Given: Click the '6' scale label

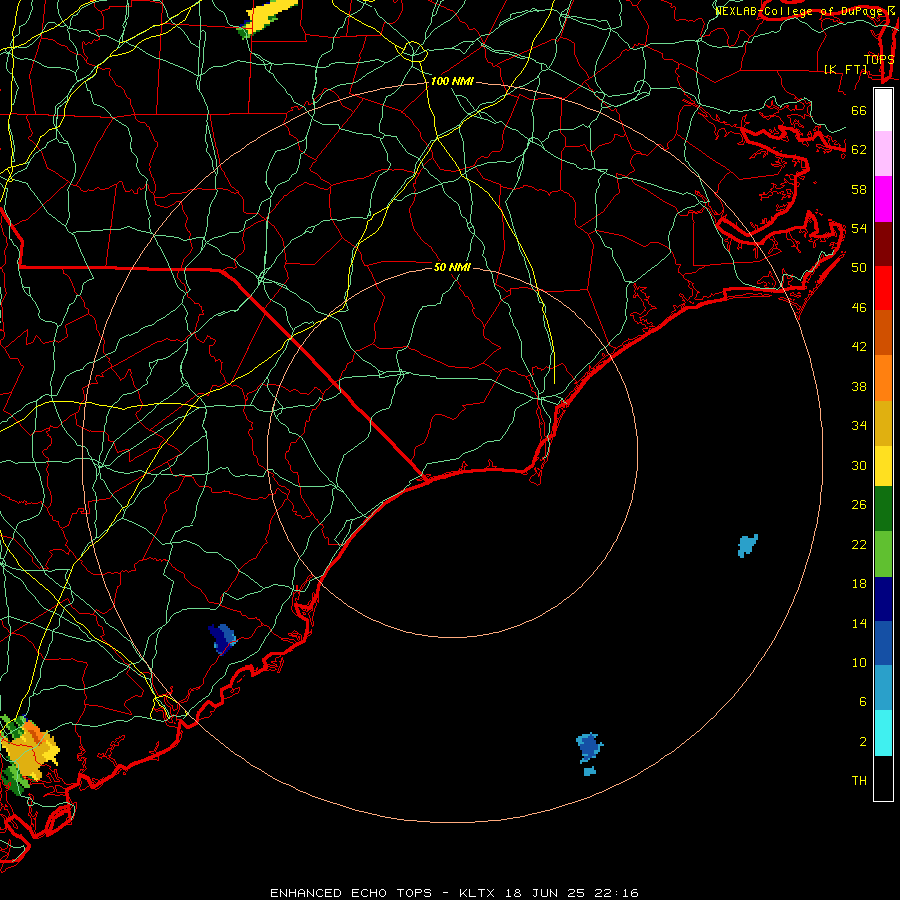Looking at the screenshot, I should tap(862, 702).
